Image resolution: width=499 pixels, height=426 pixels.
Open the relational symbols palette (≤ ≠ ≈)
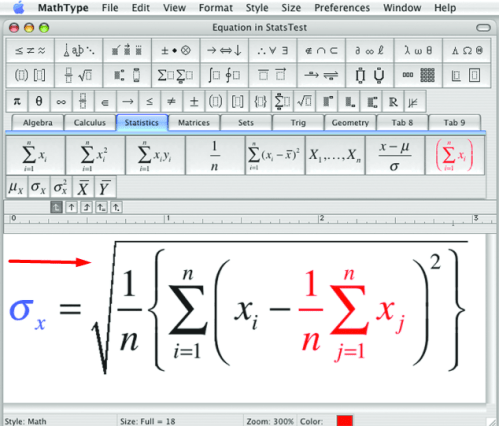point(30,50)
